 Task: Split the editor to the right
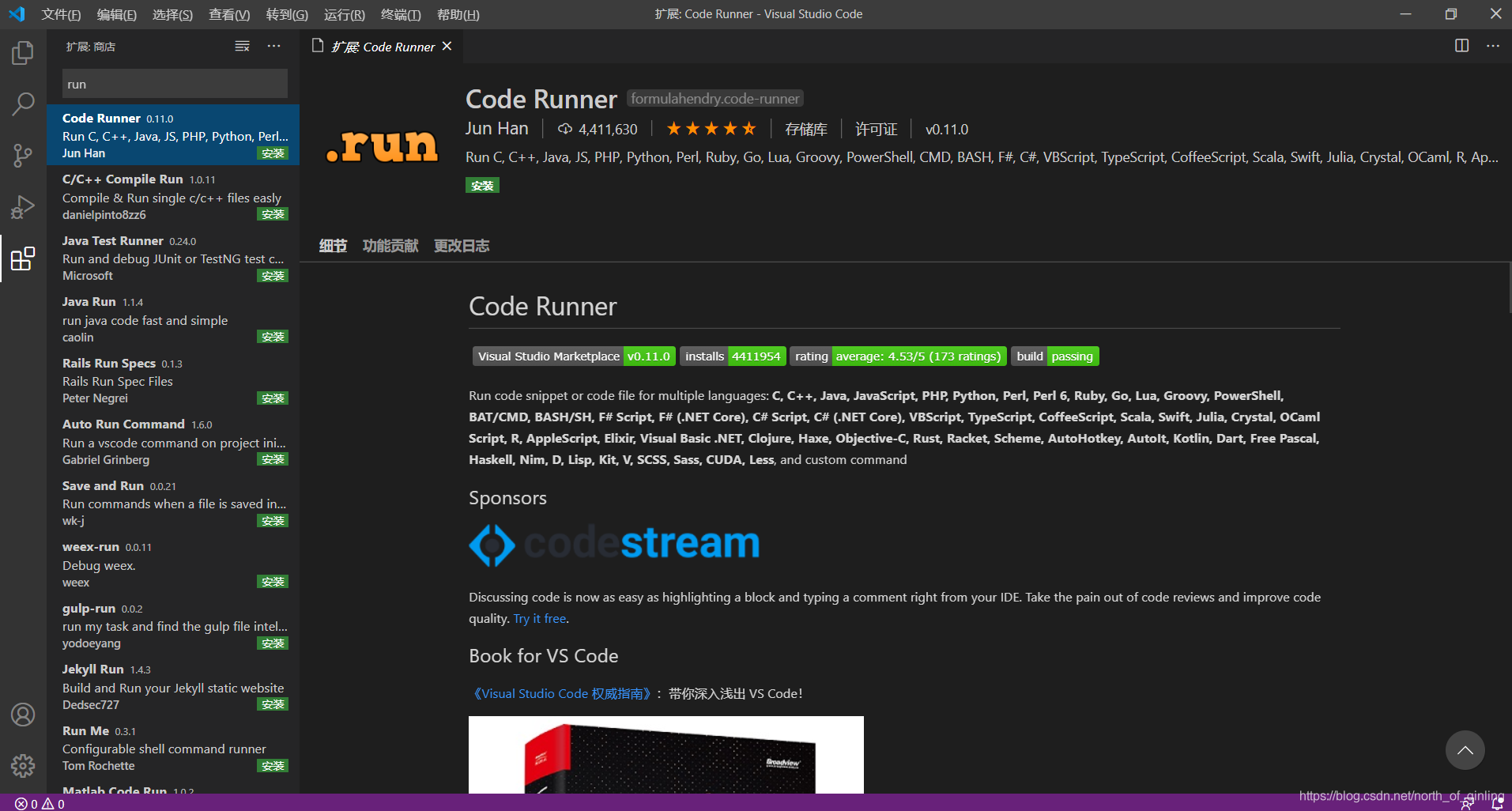coord(1462,46)
